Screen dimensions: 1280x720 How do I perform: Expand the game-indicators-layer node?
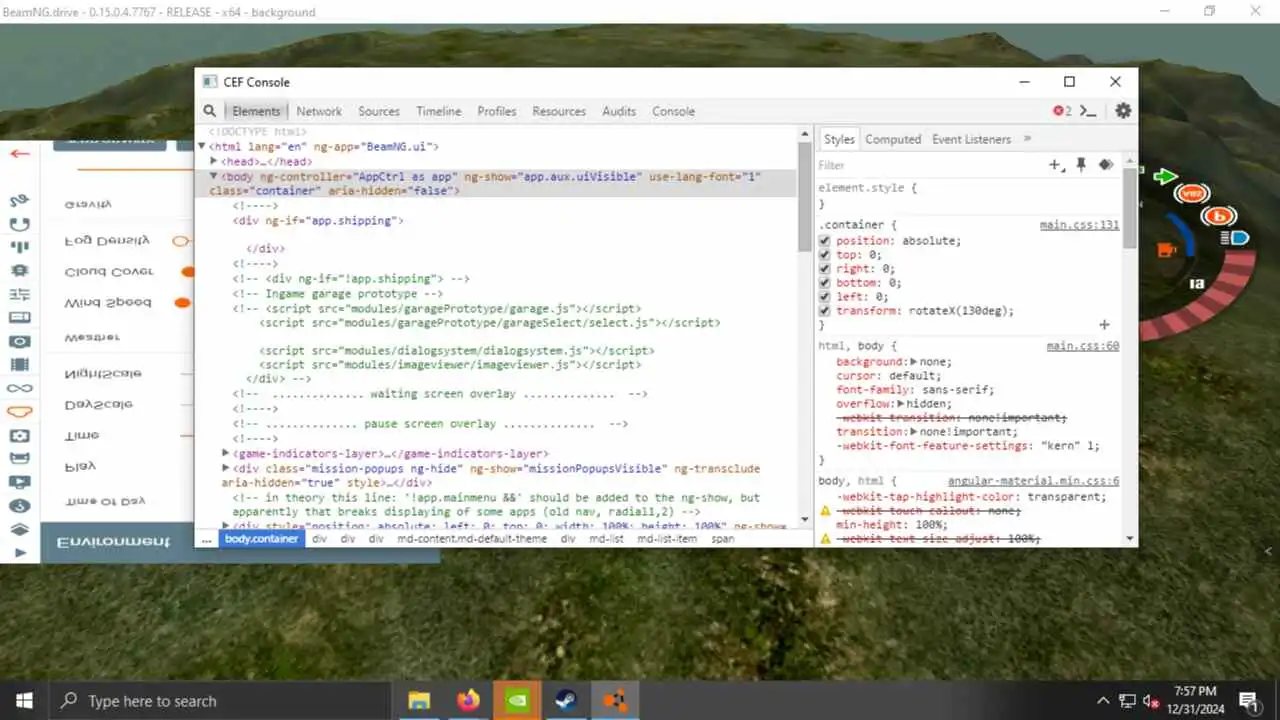point(226,454)
